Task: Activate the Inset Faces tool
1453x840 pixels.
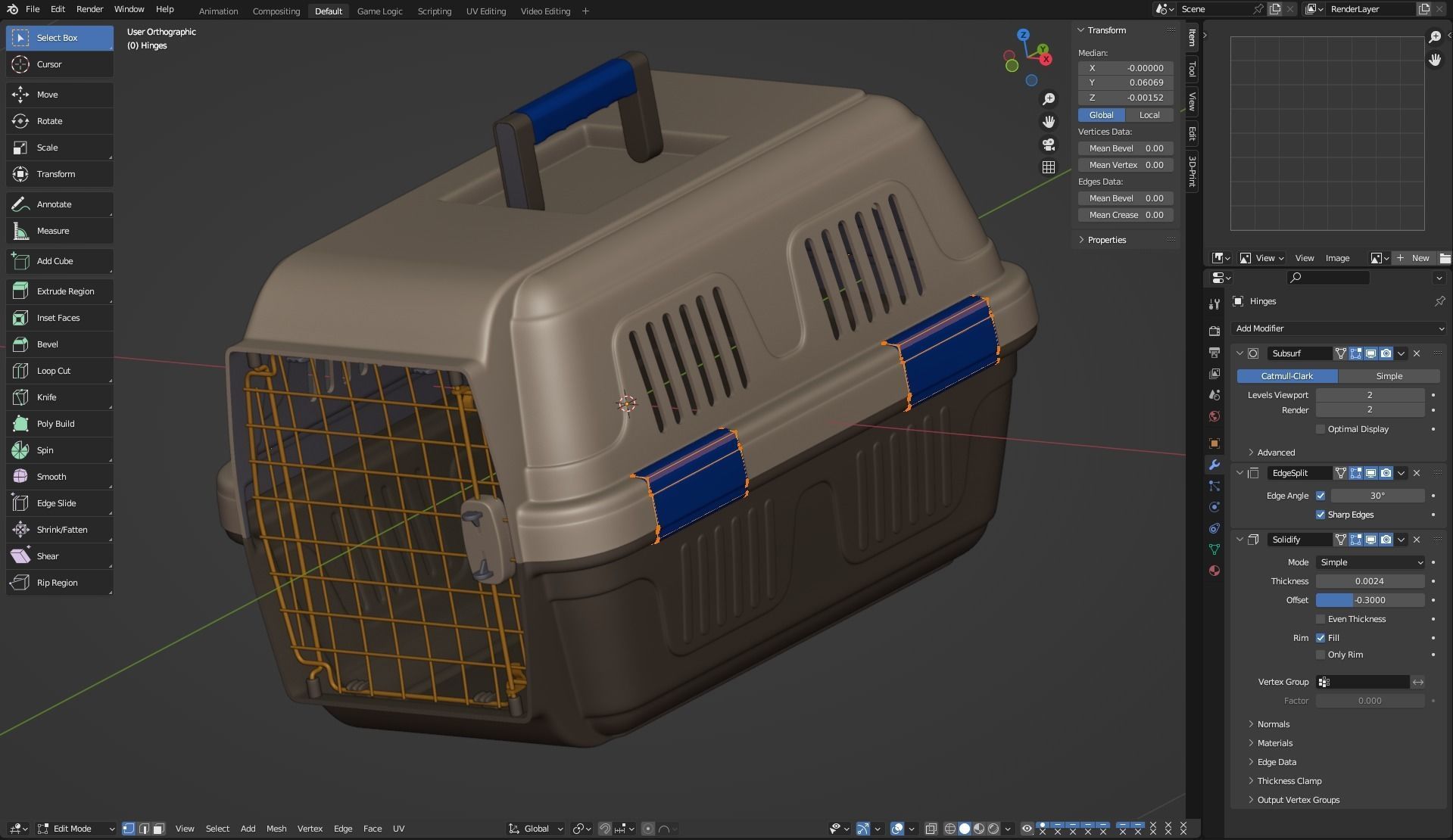Action: [60, 318]
